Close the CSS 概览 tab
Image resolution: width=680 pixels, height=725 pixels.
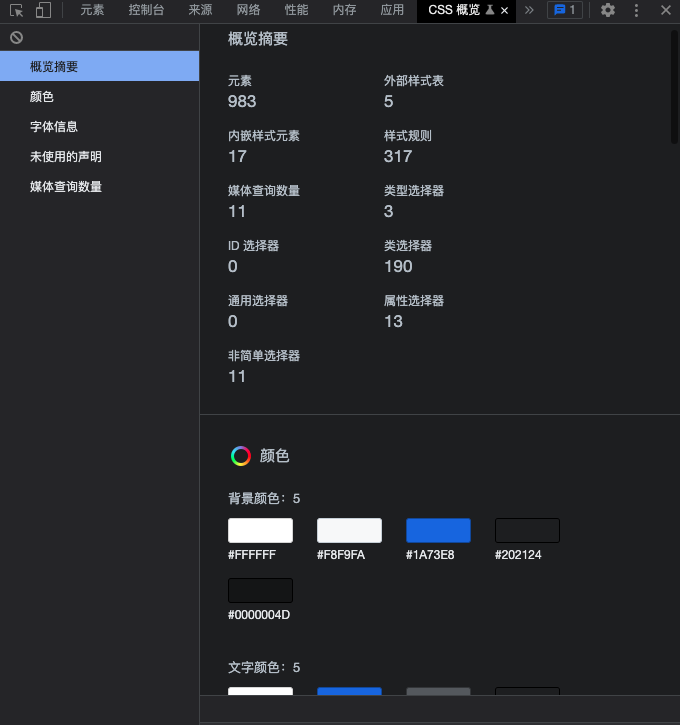(x=505, y=11)
